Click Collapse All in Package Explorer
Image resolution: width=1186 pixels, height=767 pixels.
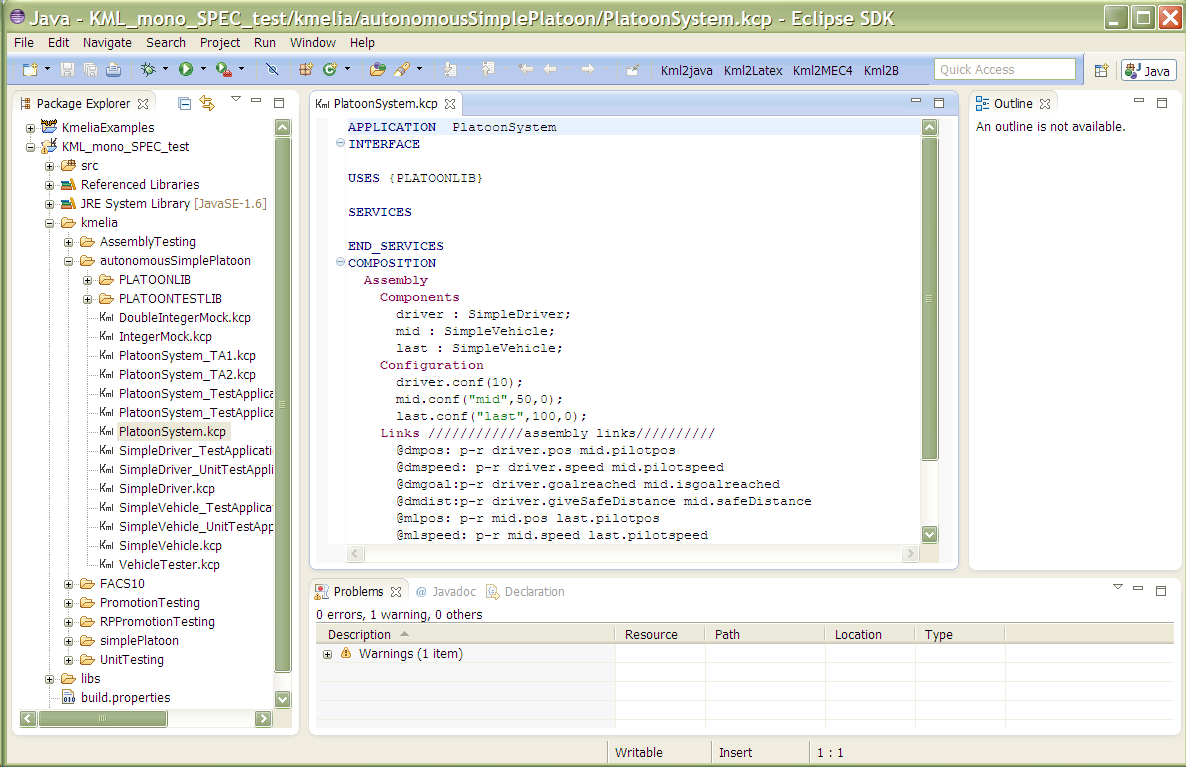tap(184, 103)
